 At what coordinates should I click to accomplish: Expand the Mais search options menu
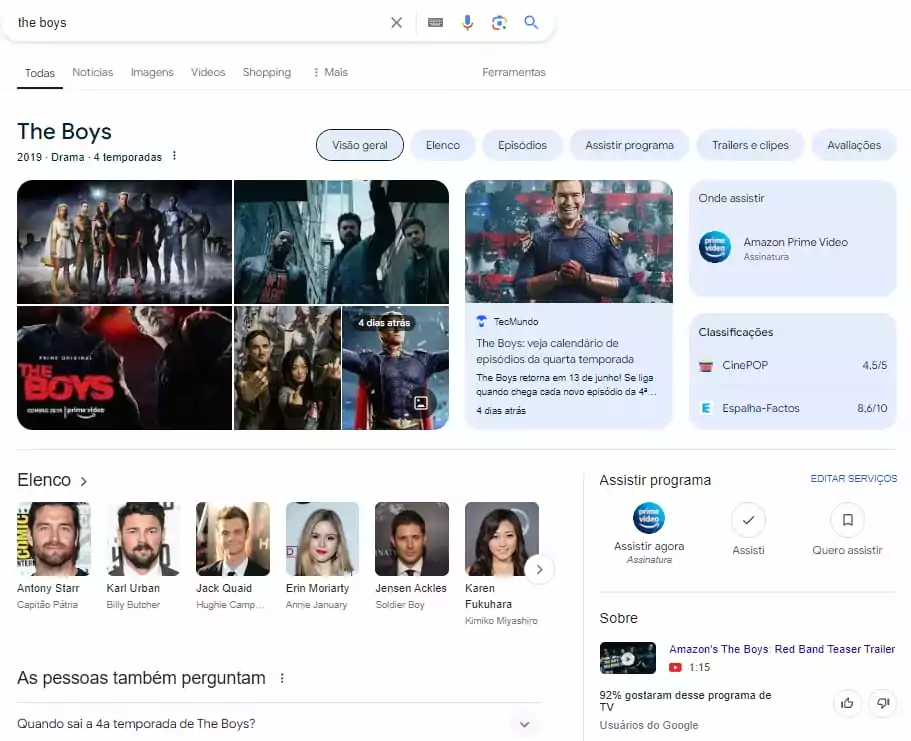point(330,72)
